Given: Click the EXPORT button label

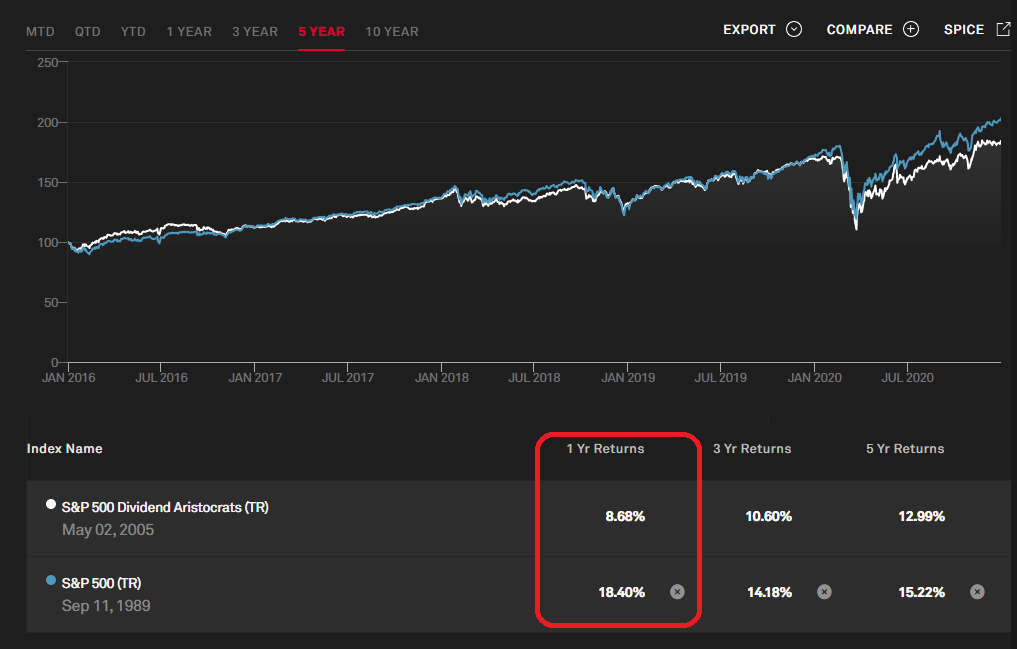Looking at the screenshot, I should [x=749, y=30].
